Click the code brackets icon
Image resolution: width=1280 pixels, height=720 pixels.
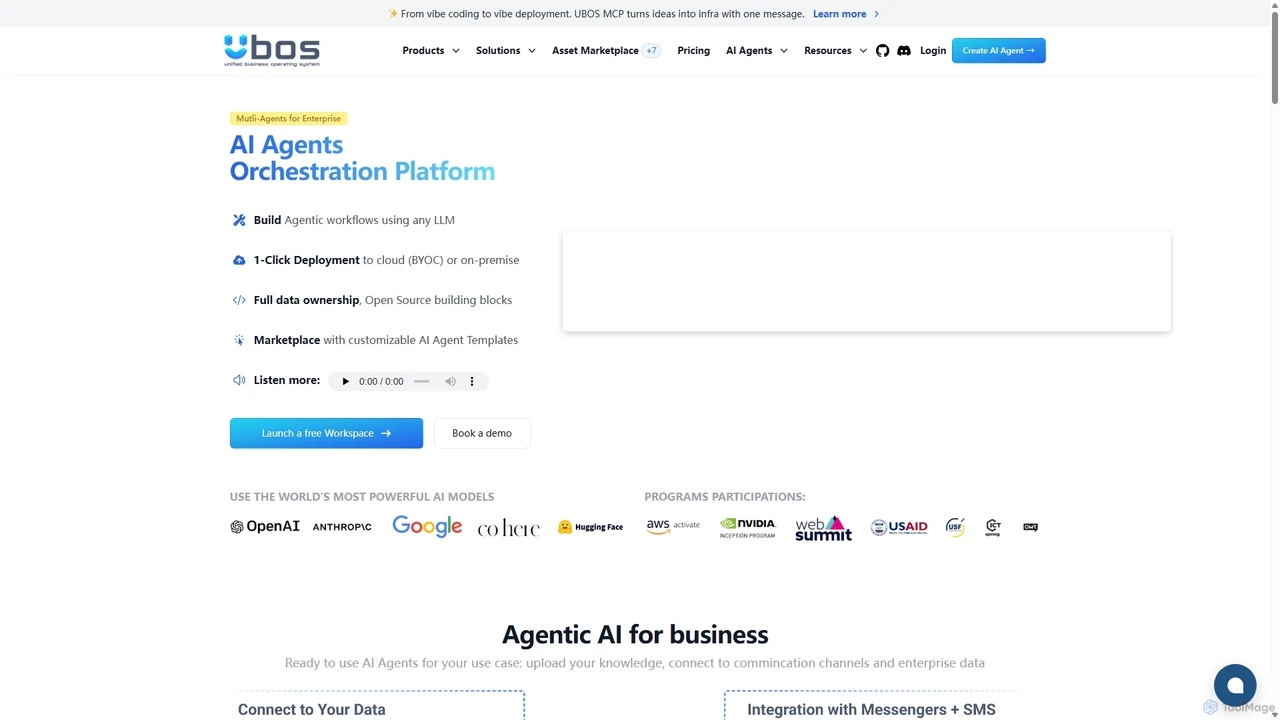(239, 300)
